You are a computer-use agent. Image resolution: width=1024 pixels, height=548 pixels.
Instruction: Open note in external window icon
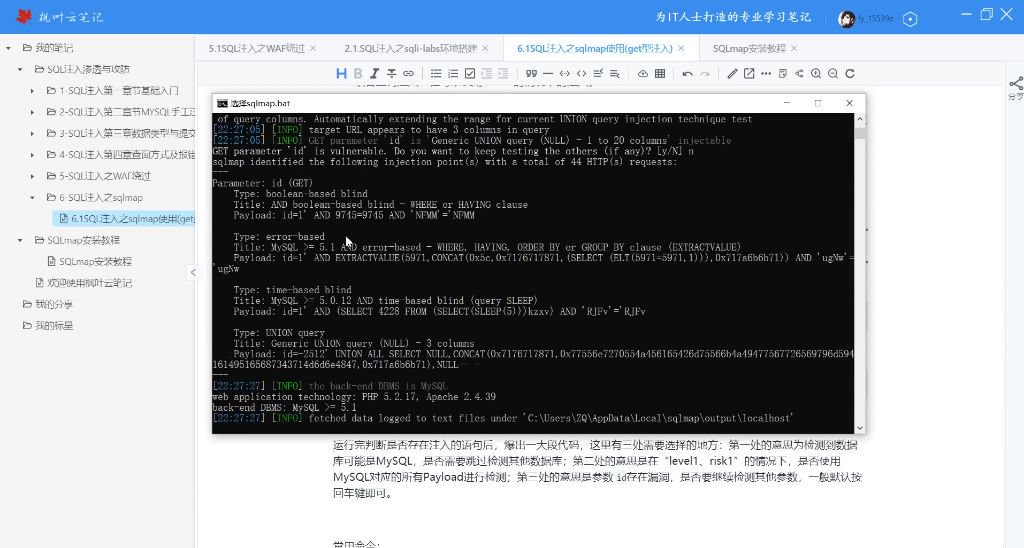(x=749, y=74)
